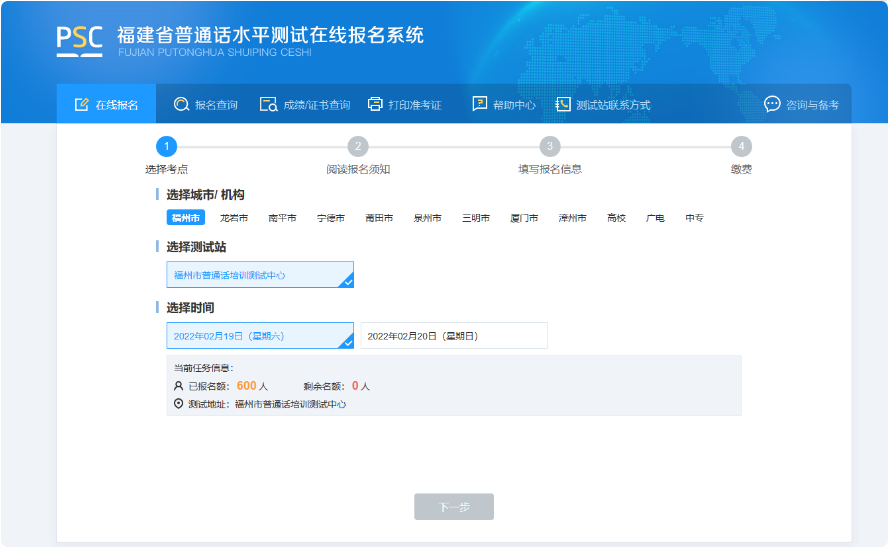Viewport: 894px width, 555px height.
Task: Select test station 福州市普通话培训测试中心
Action: point(259,275)
